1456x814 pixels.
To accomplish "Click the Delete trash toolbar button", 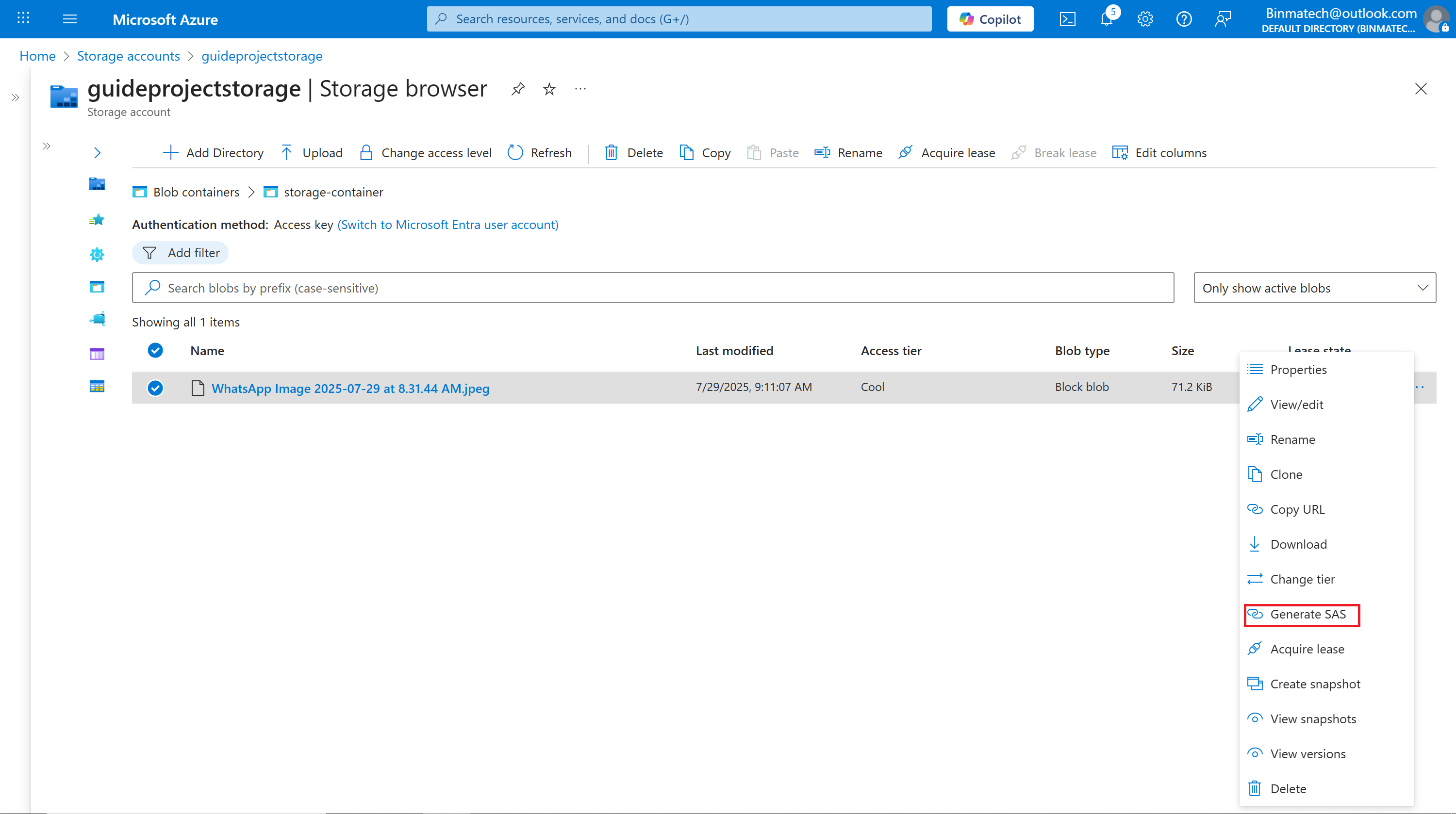I will [x=634, y=152].
